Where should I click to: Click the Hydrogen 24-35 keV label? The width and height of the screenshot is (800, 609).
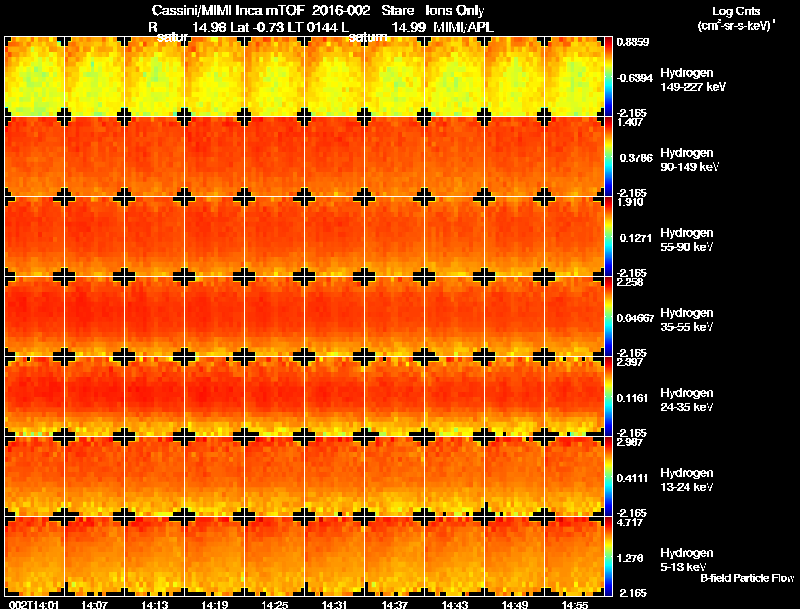(687, 400)
